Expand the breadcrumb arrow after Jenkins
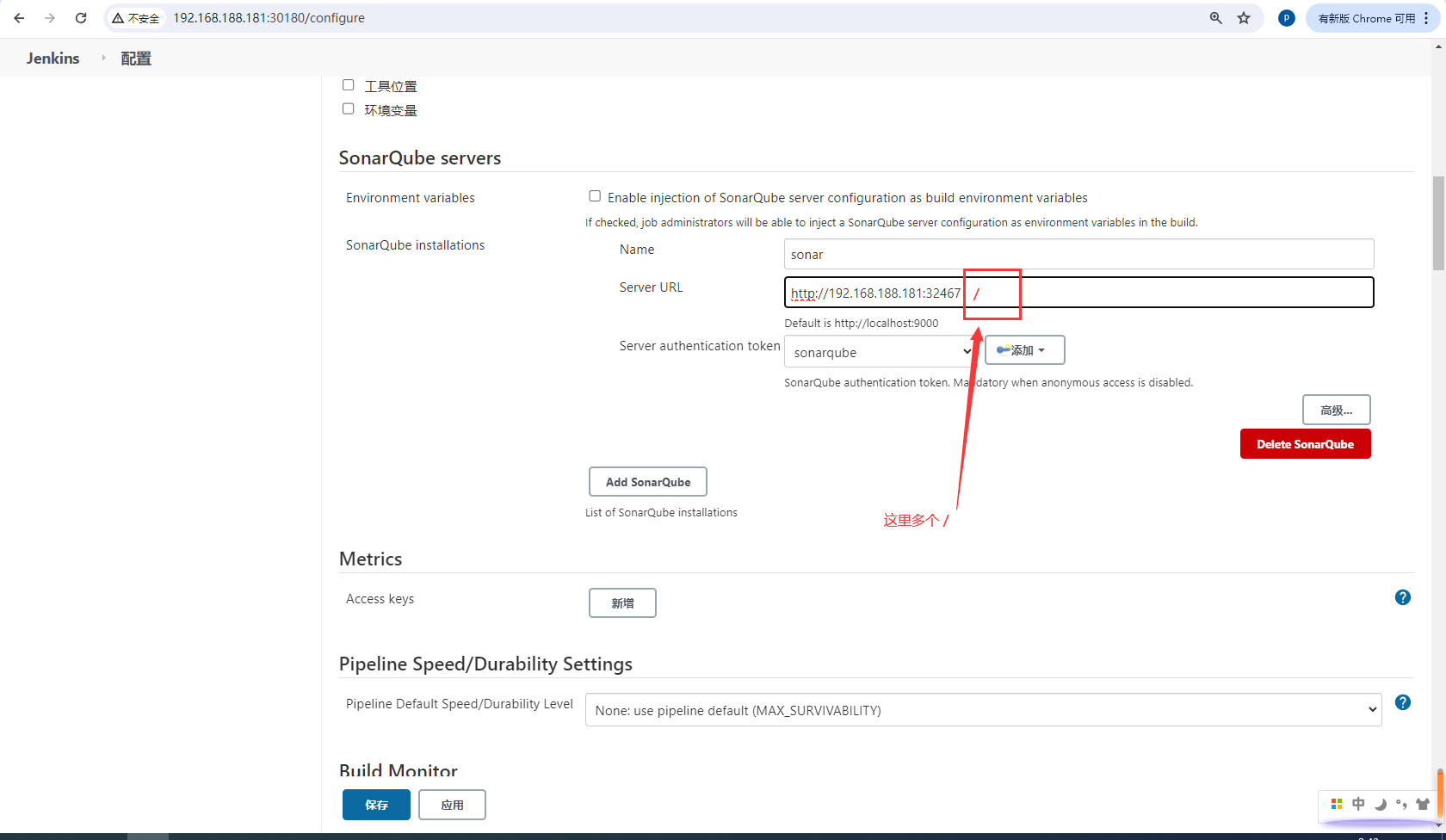The width and height of the screenshot is (1446, 840). tap(103, 58)
